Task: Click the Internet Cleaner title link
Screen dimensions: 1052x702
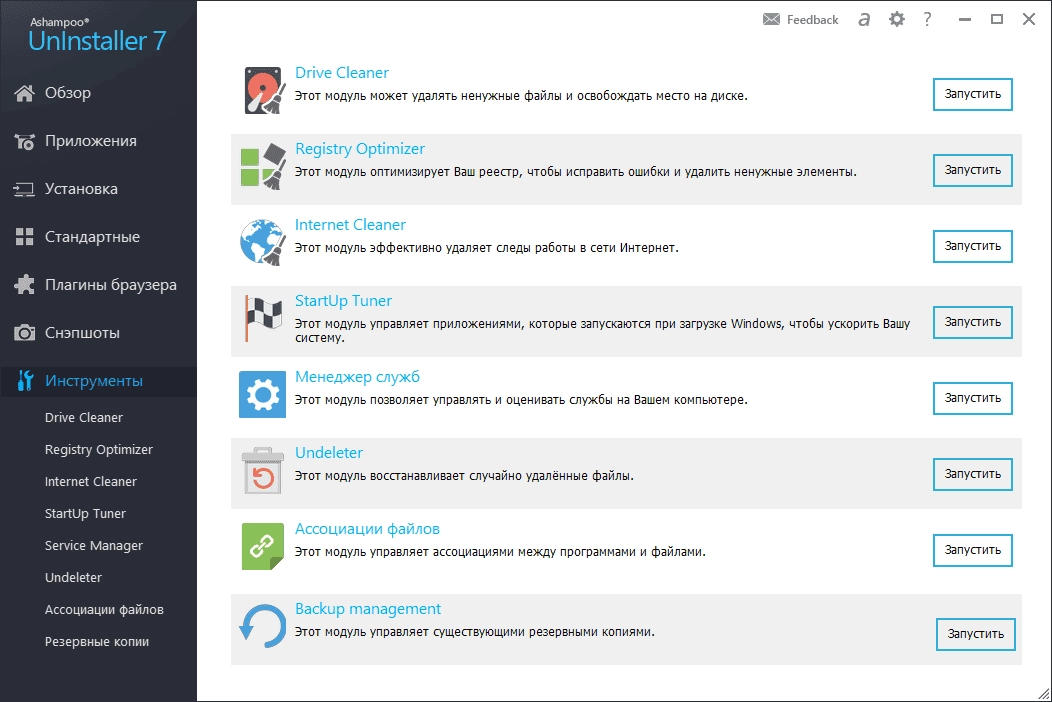Action: pos(350,225)
